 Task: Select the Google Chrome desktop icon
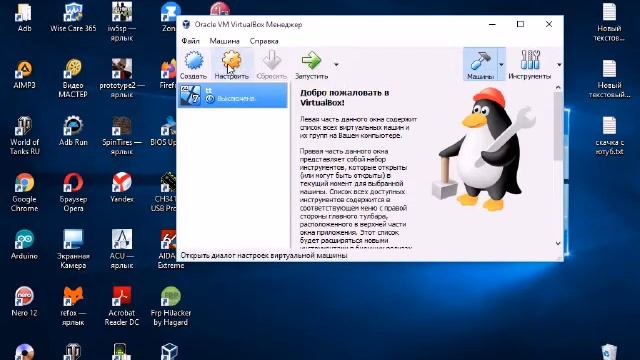pyautogui.click(x=24, y=193)
